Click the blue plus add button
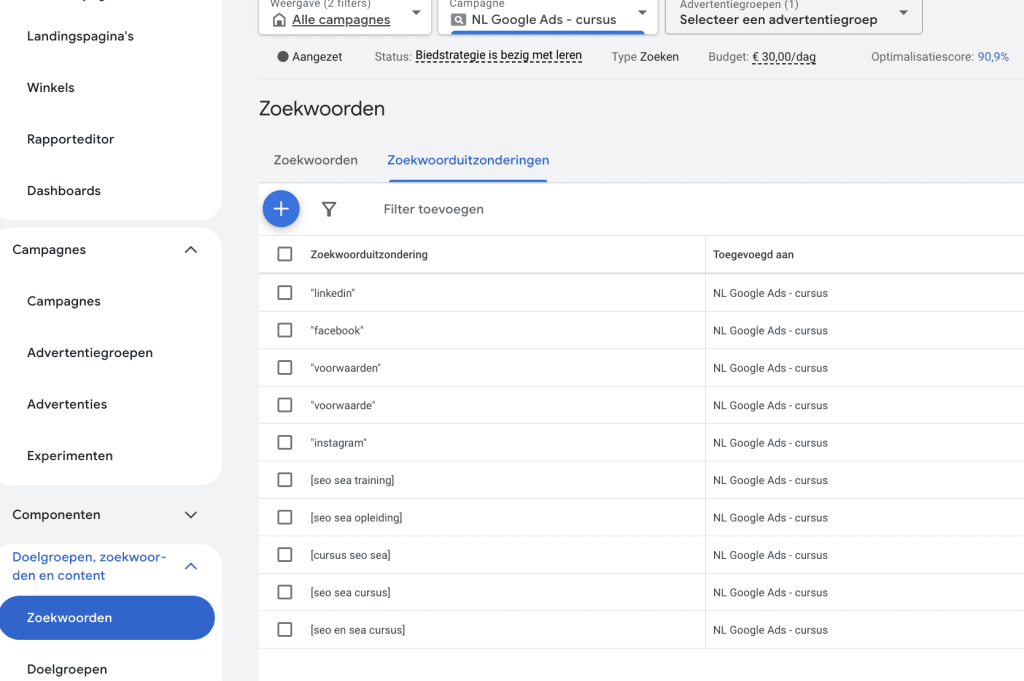The height and width of the screenshot is (681, 1024). [281, 209]
